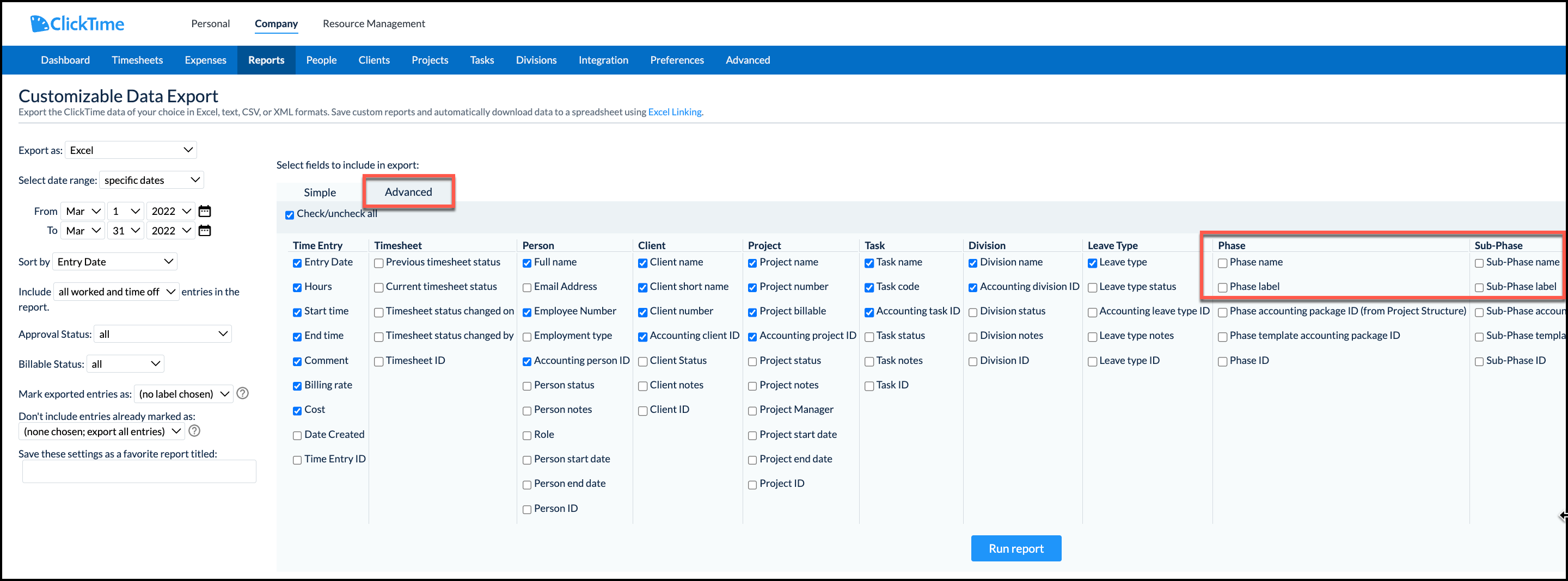Follow the Excel Linking link

tap(675, 112)
